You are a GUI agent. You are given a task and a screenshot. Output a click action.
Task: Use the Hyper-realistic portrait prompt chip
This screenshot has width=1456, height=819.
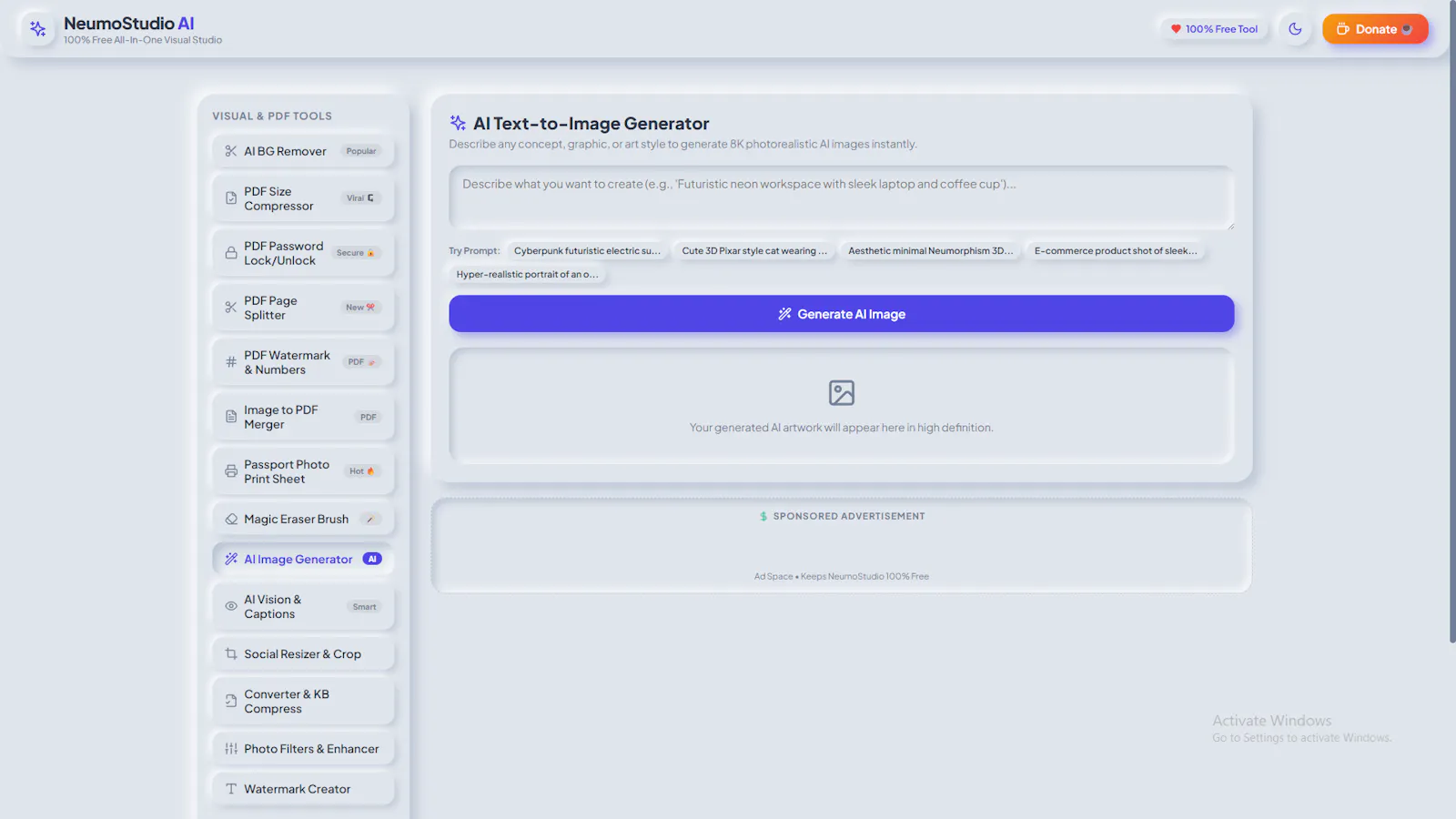click(527, 274)
